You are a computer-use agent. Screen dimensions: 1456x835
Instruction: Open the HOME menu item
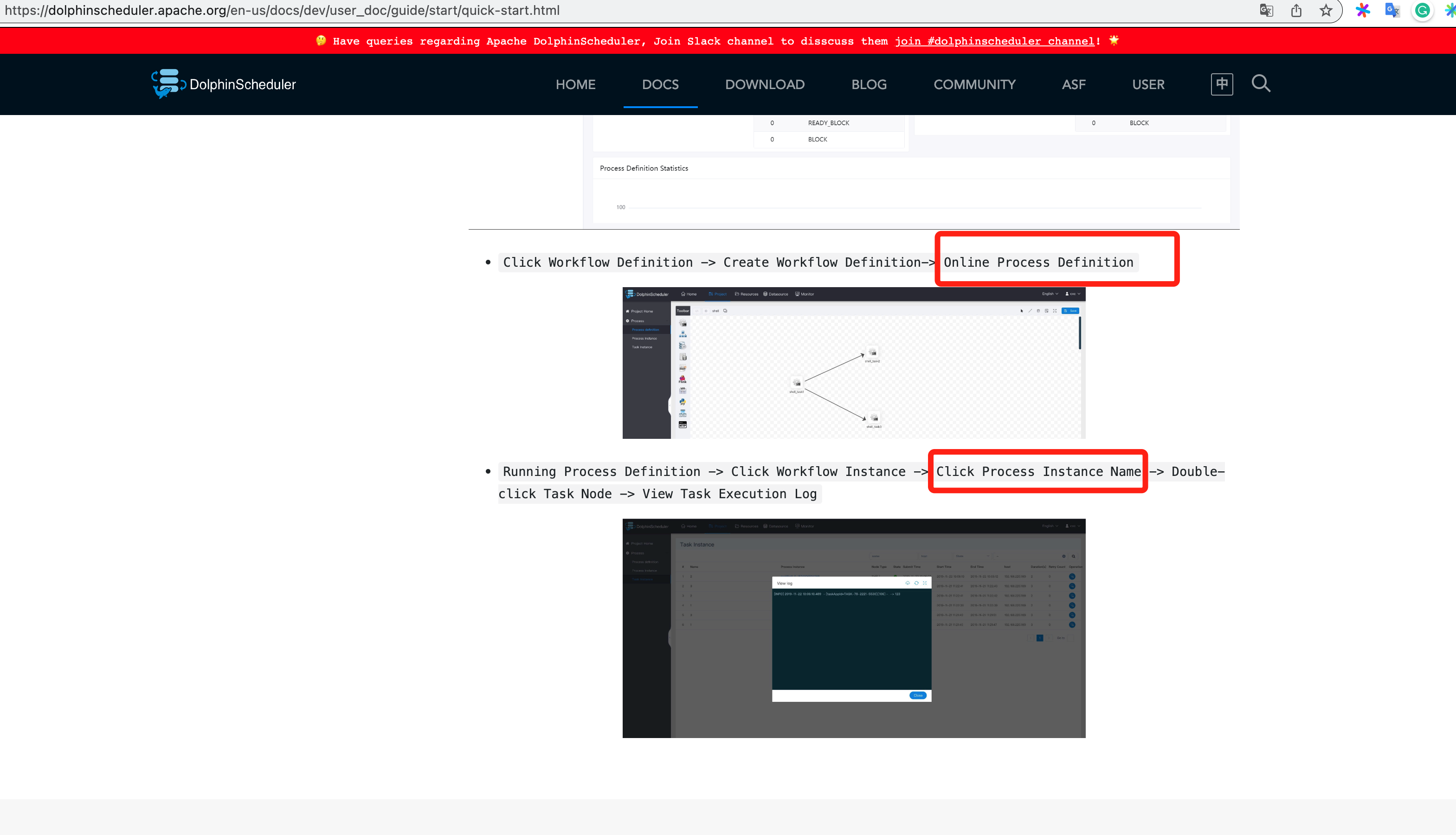tap(575, 84)
